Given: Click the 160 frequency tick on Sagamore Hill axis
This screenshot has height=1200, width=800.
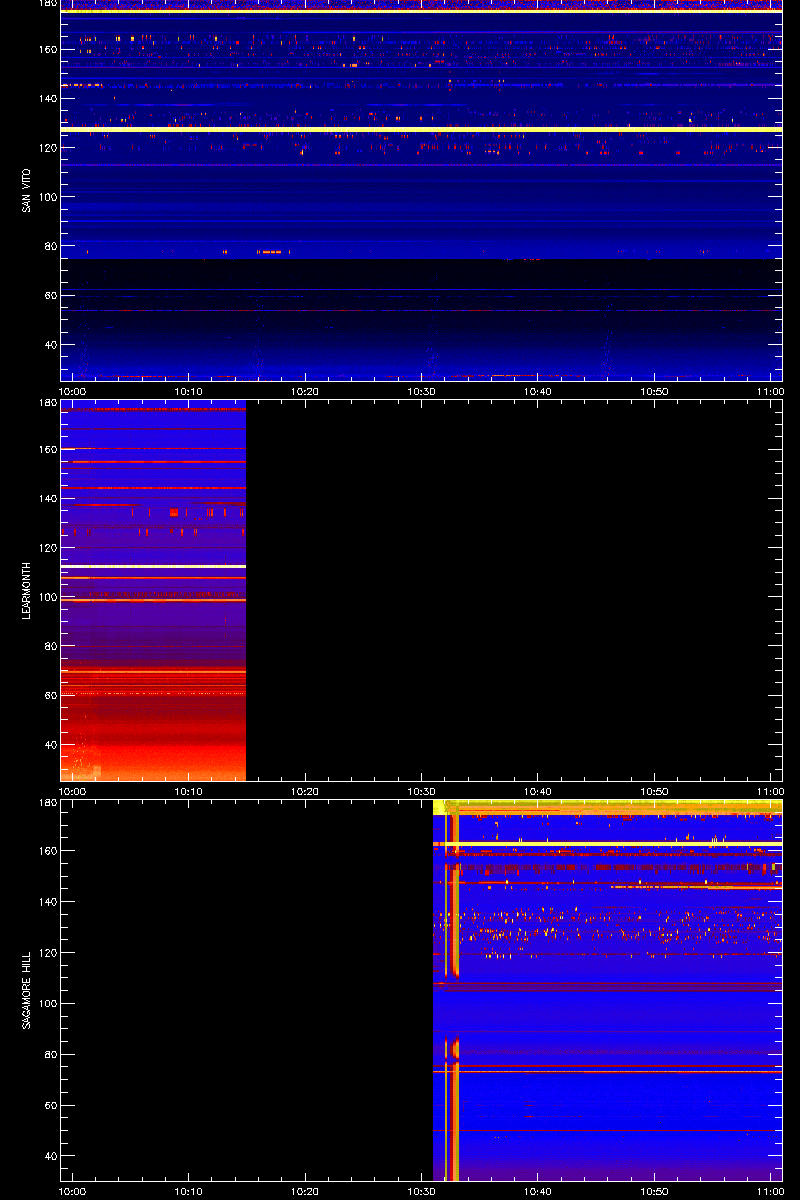Looking at the screenshot, I should [47, 851].
